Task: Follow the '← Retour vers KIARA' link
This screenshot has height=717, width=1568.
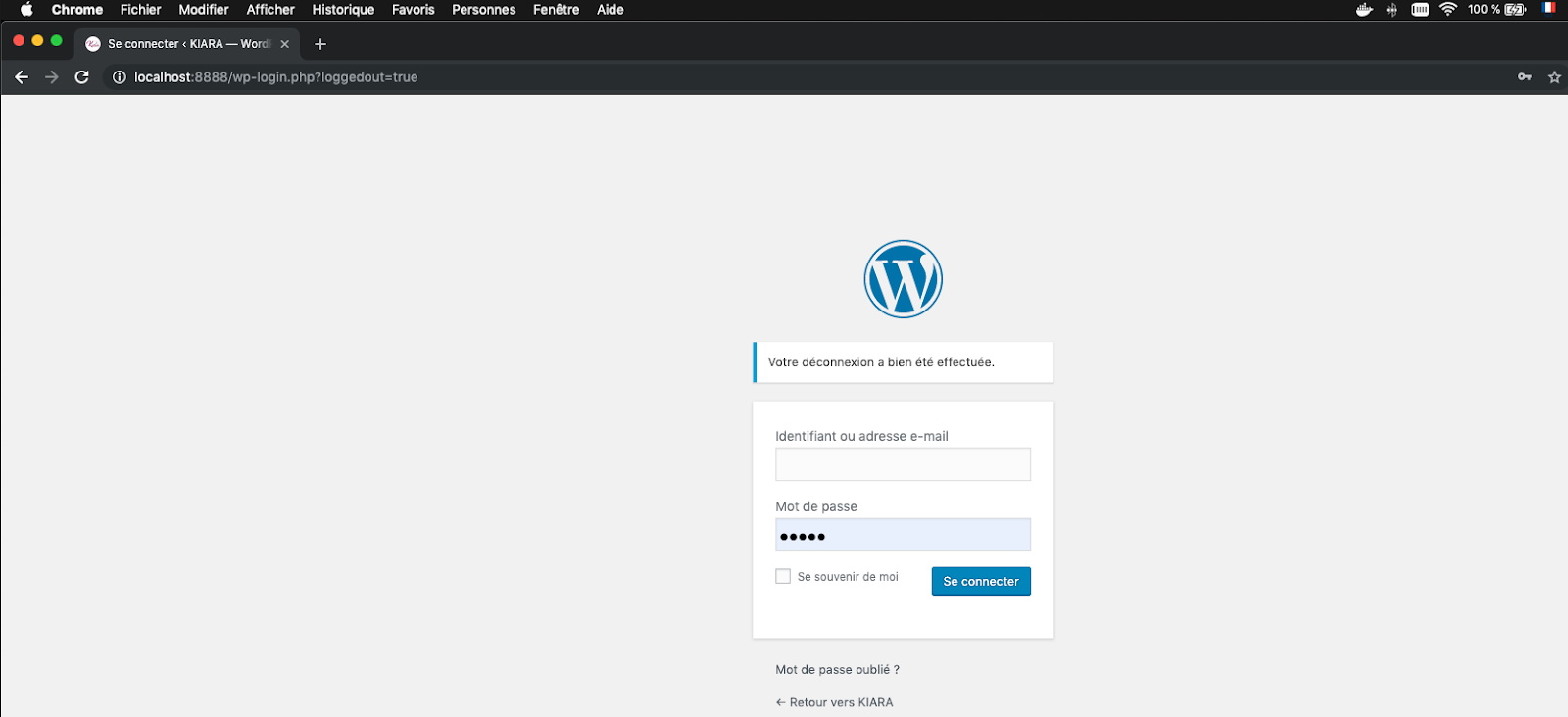Action: 835,702
